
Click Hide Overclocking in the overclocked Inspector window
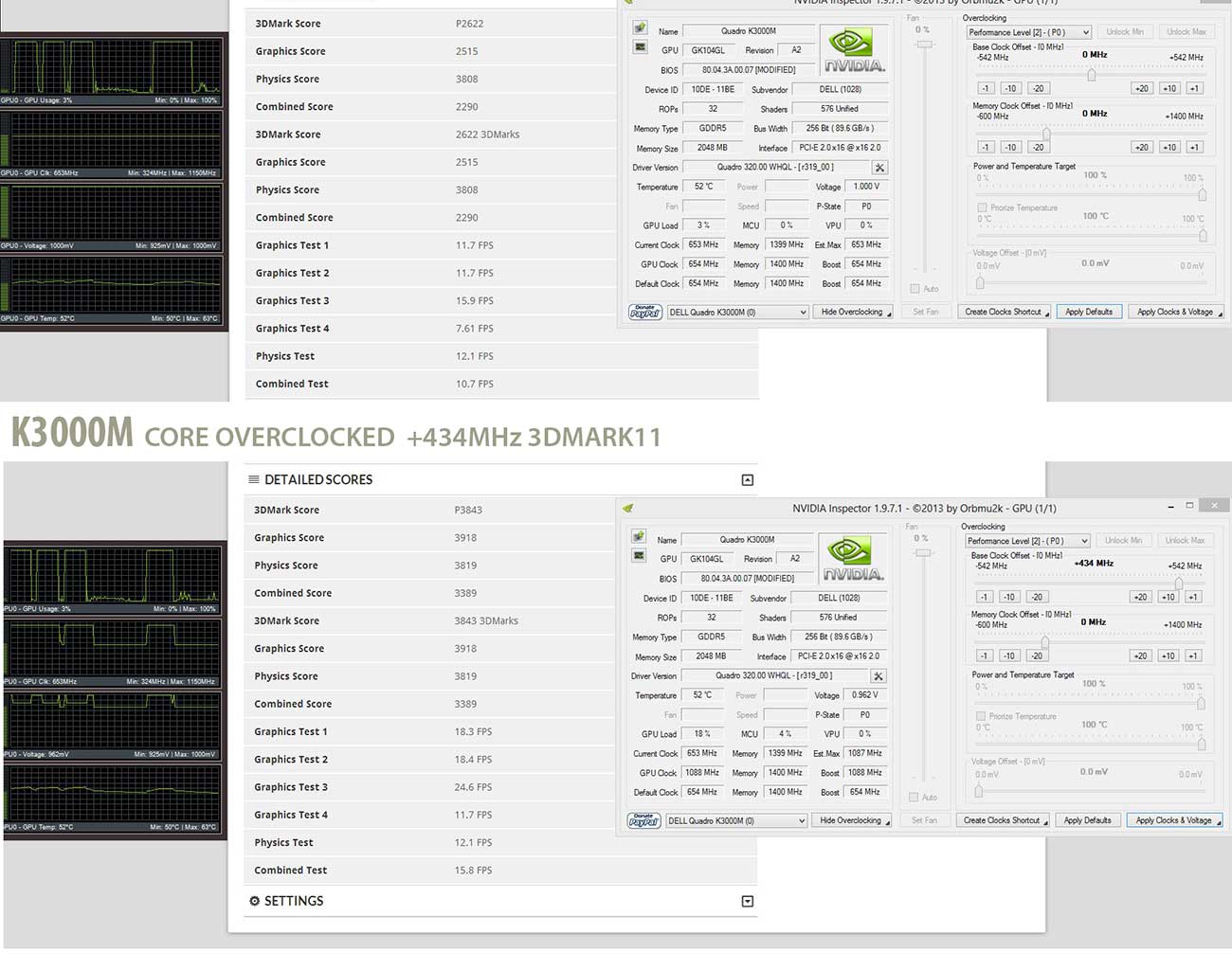(851, 821)
